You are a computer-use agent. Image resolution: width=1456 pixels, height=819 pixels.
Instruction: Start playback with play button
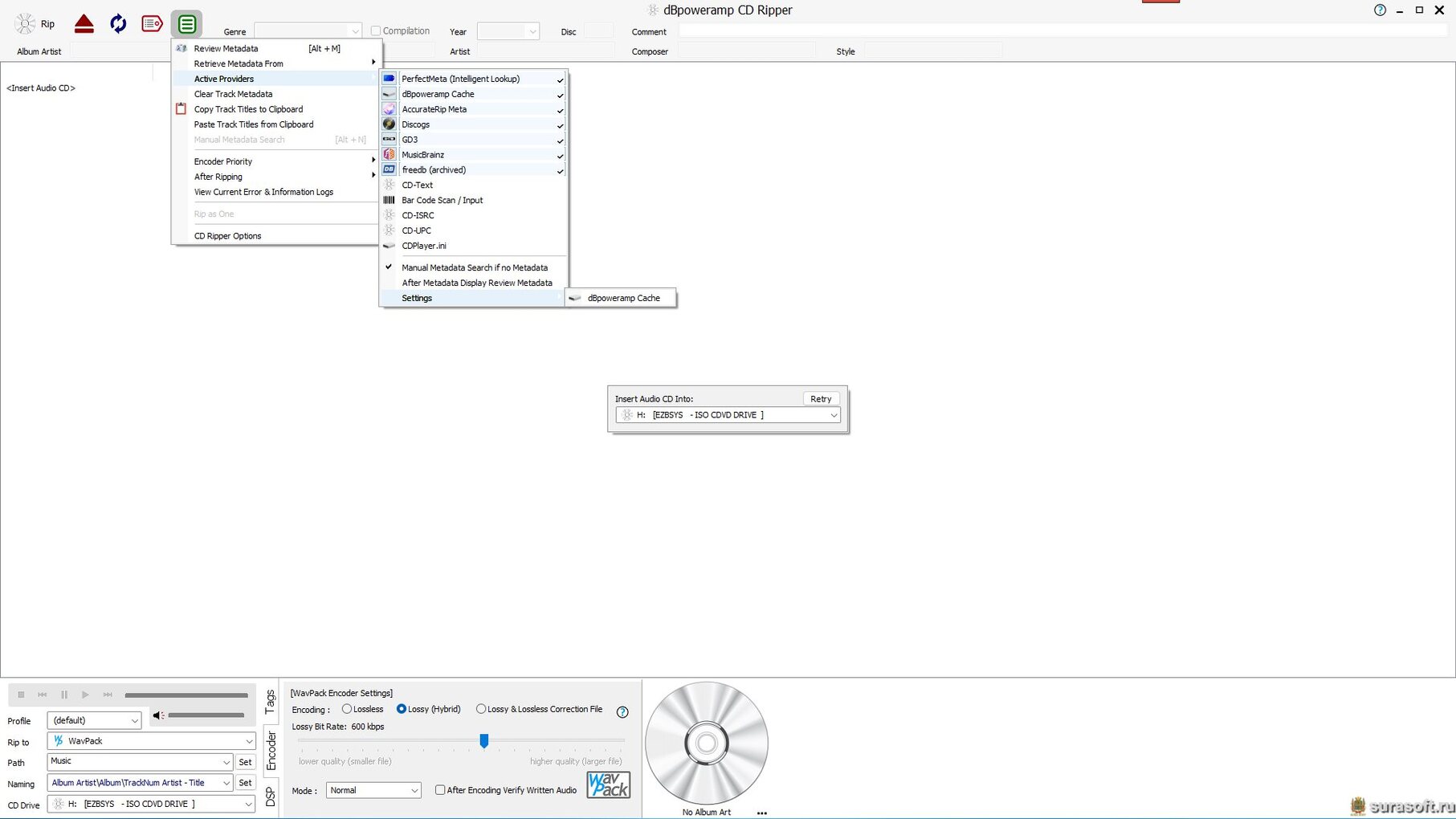[86, 695]
